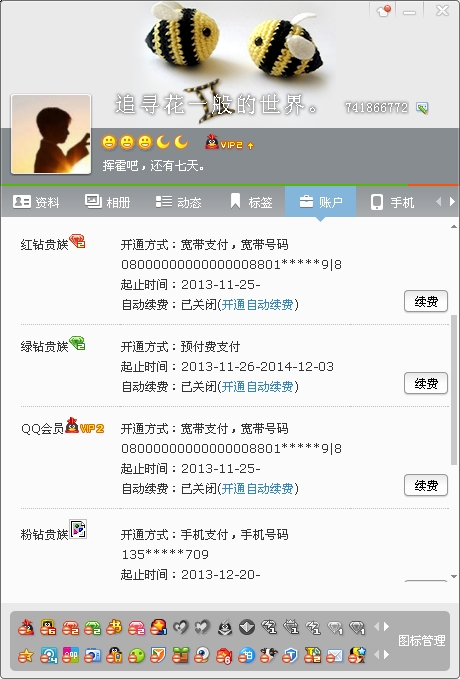The image size is (460, 679).
Task: Click the green diamond icon in bottom icon tray
Action: click(92, 627)
